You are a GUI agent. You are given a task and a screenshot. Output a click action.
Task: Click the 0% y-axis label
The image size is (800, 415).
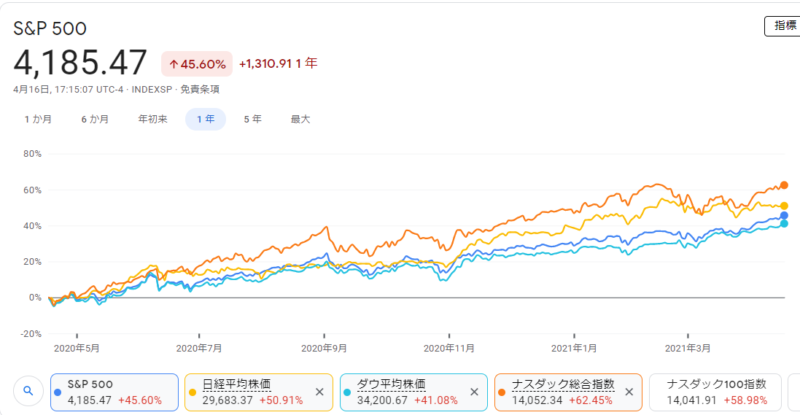tap(35, 297)
